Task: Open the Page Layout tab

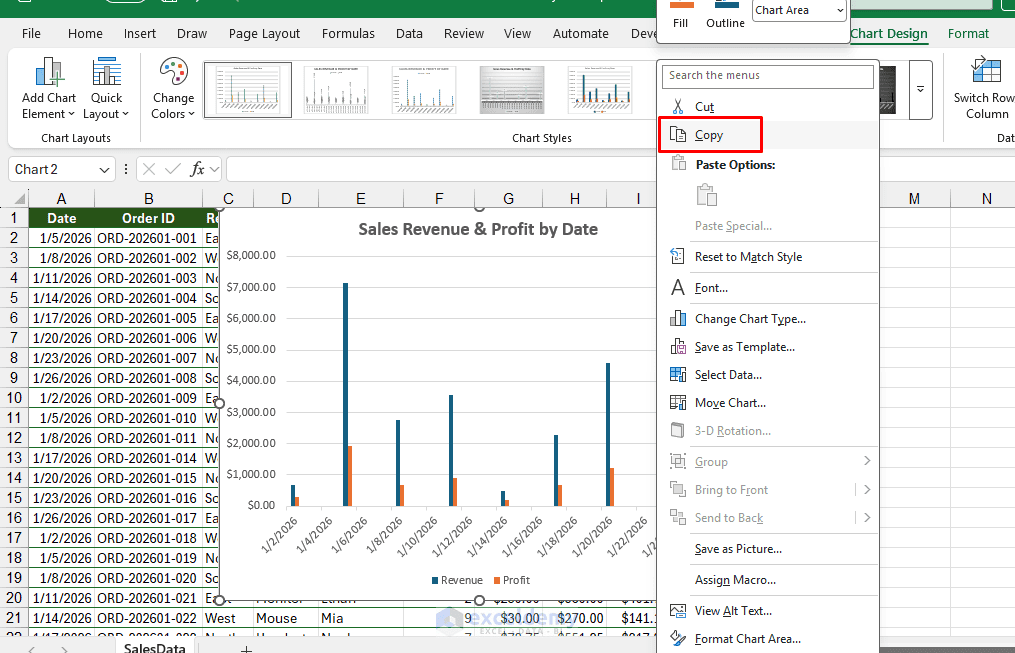Action: pos(264,34)
